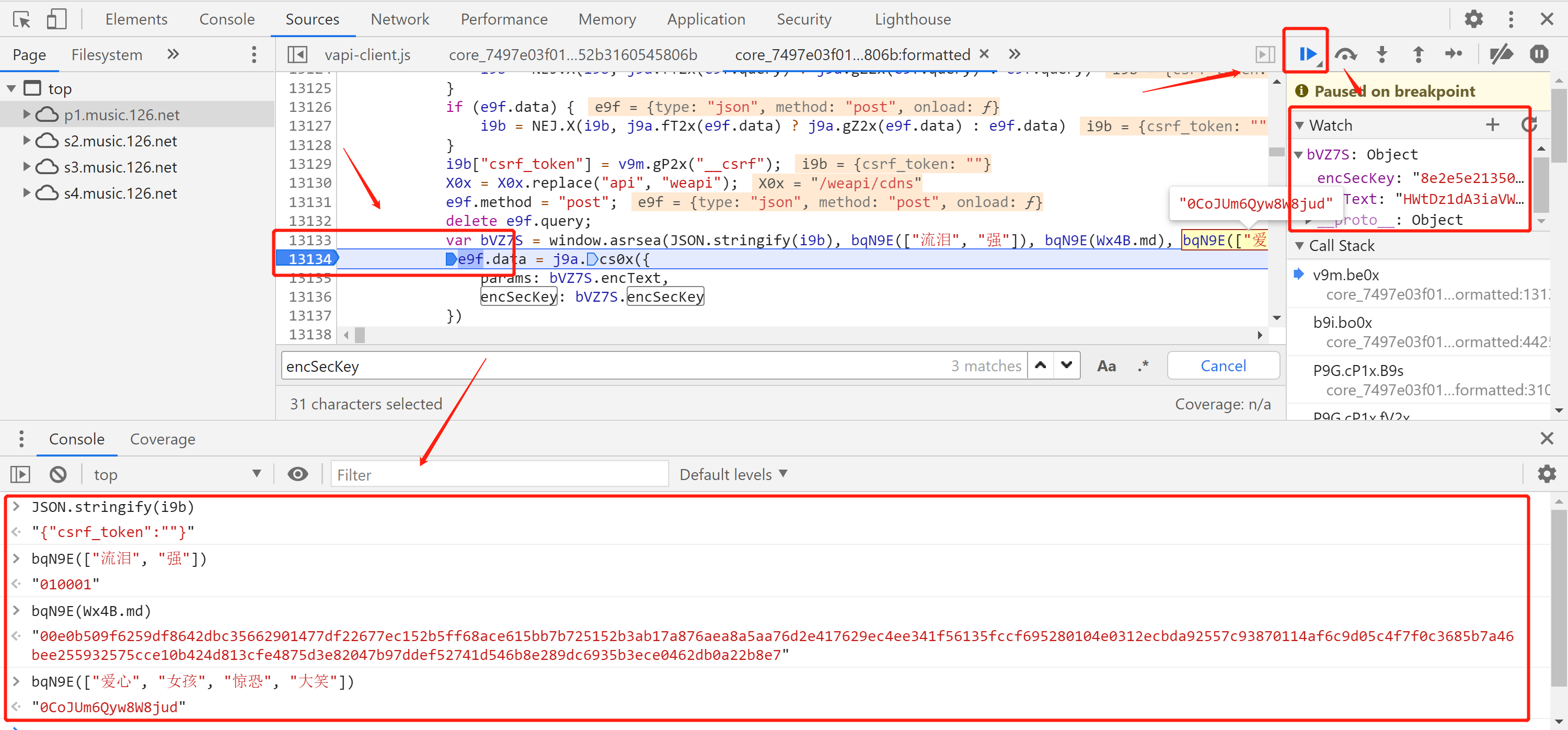Cancel the encSecKey search

(x=1223, y=366)
